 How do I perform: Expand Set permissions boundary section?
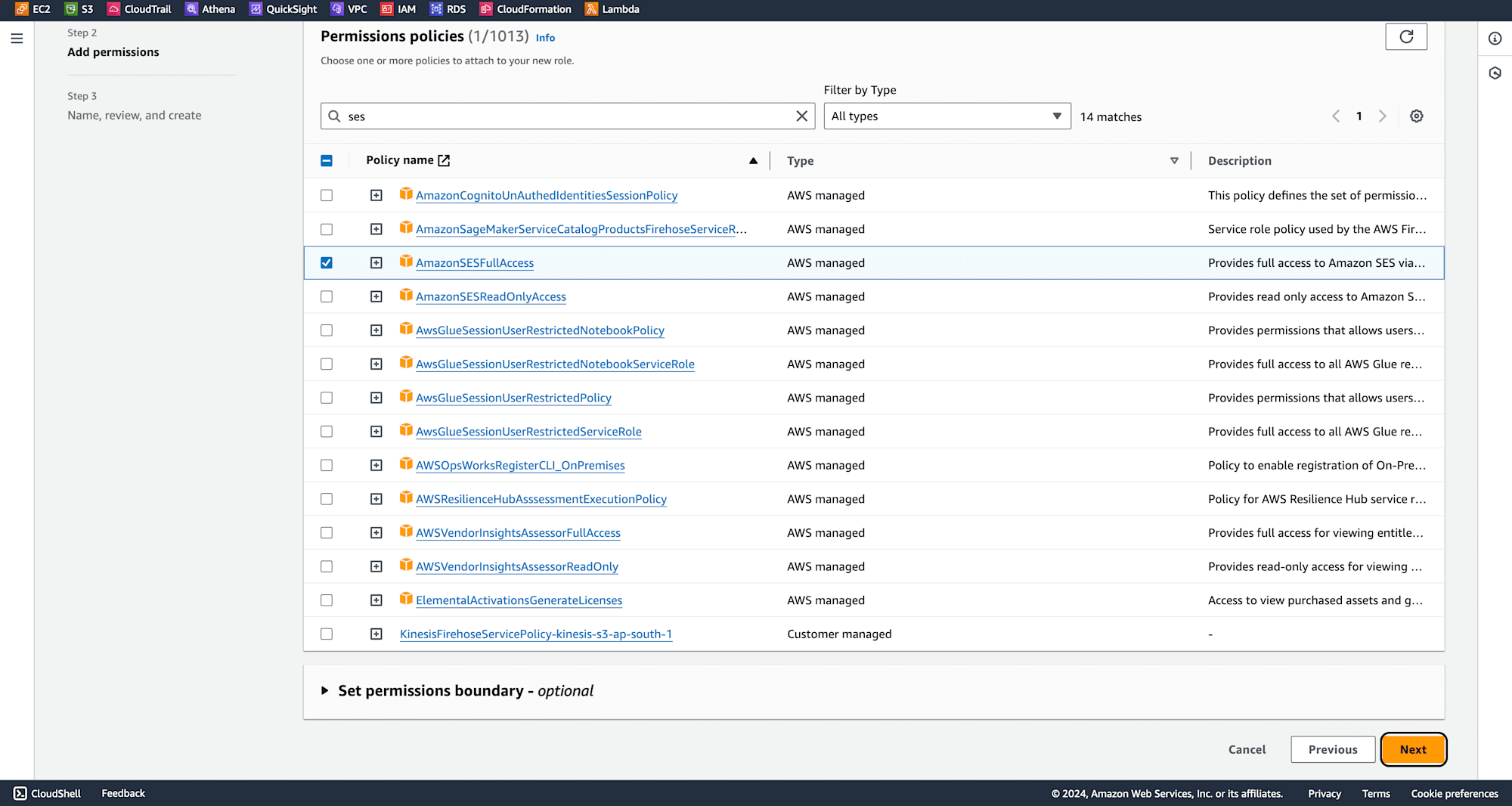(325, 690)
